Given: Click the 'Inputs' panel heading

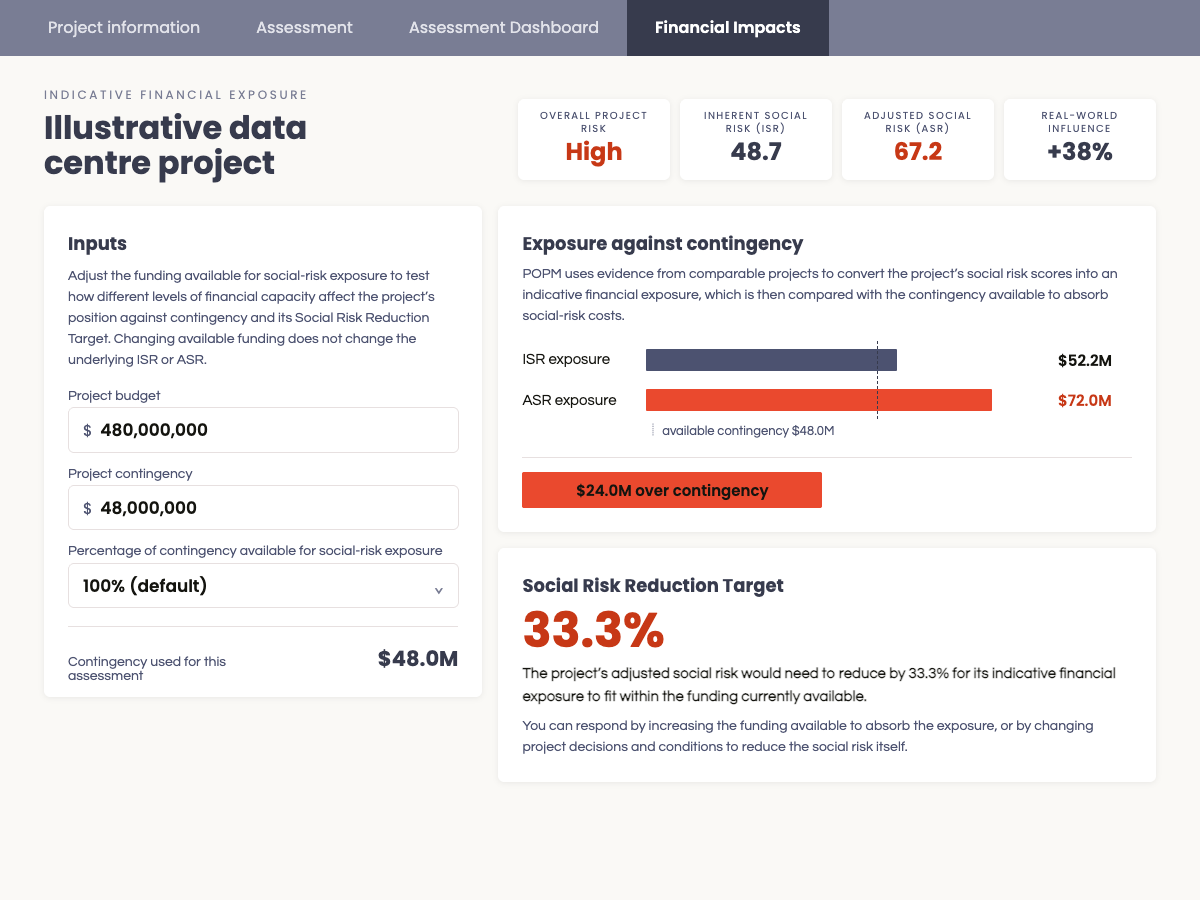Looking at the screenshot, I should [97, 244].
